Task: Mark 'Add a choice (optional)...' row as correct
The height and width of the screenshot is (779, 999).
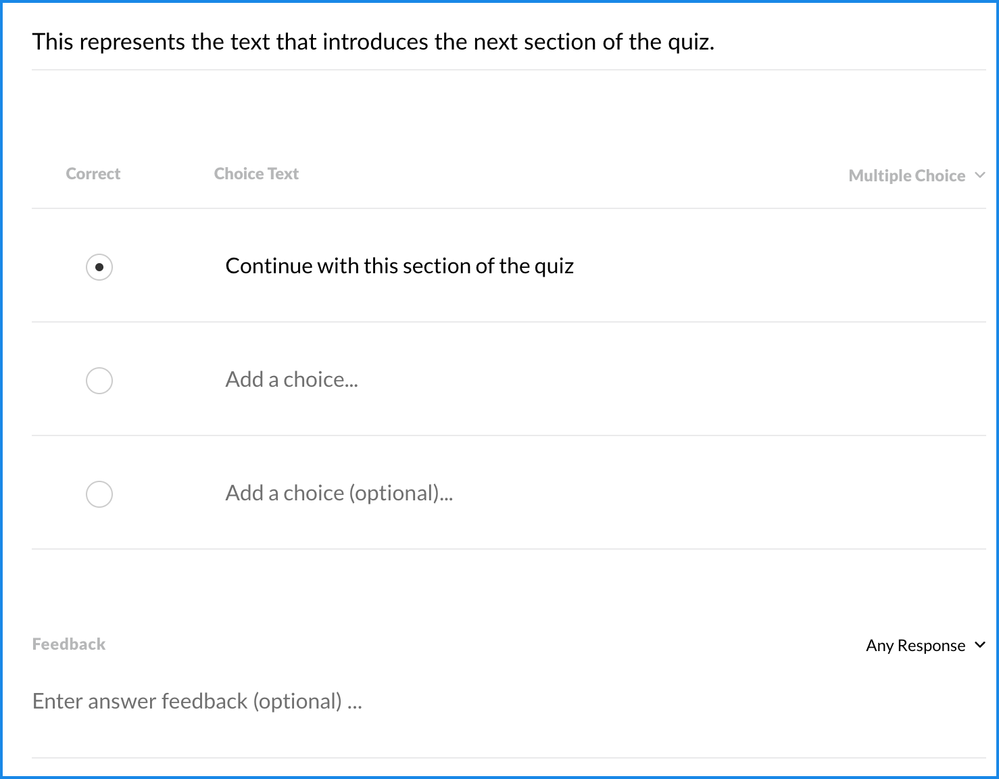Action: [99, 494]
